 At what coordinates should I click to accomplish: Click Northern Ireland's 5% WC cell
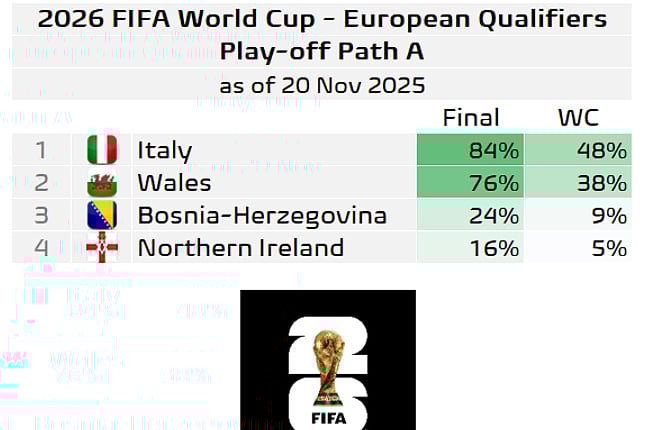(x=579, y=247)
